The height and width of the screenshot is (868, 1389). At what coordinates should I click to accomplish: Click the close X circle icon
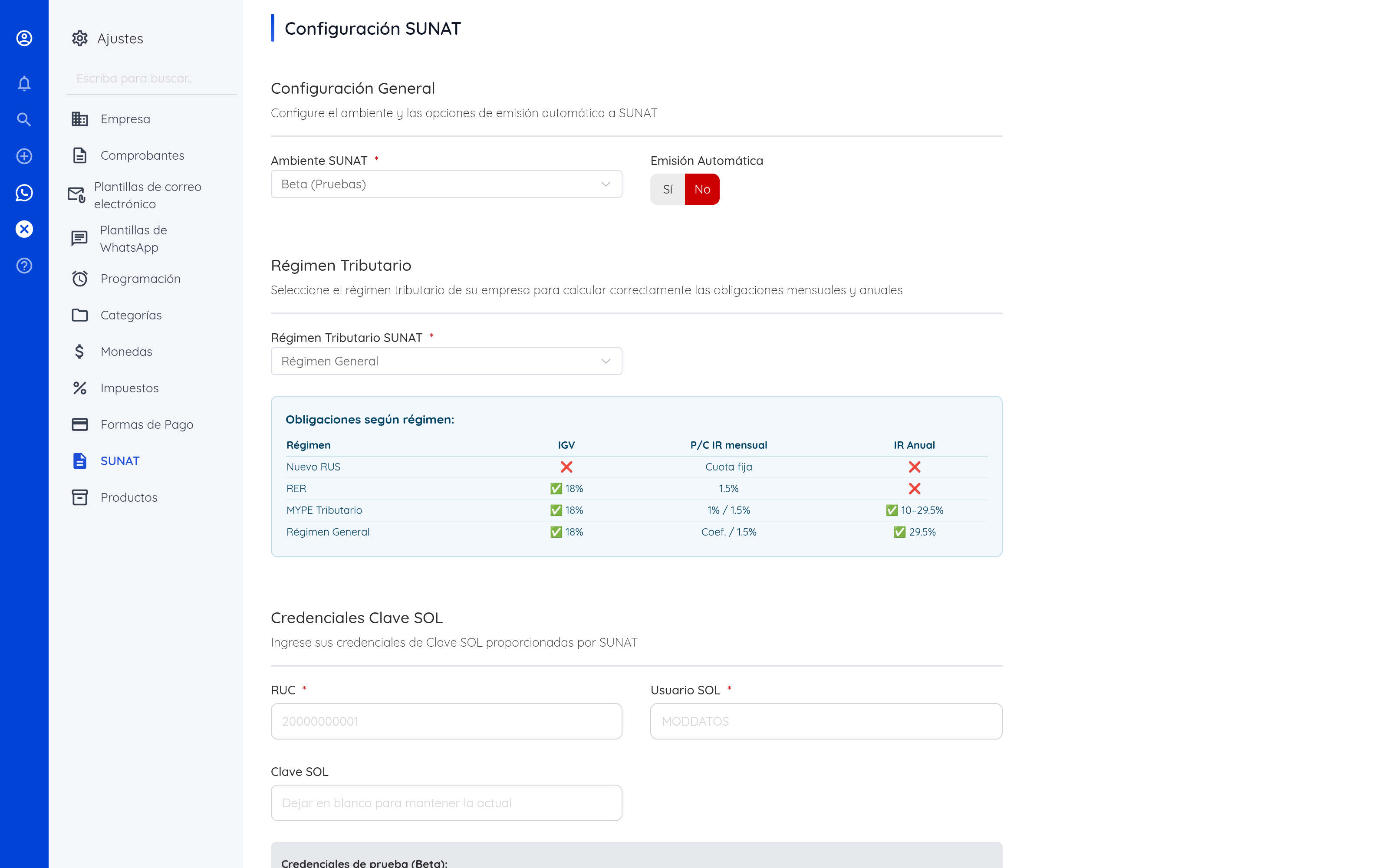(24, 229)
